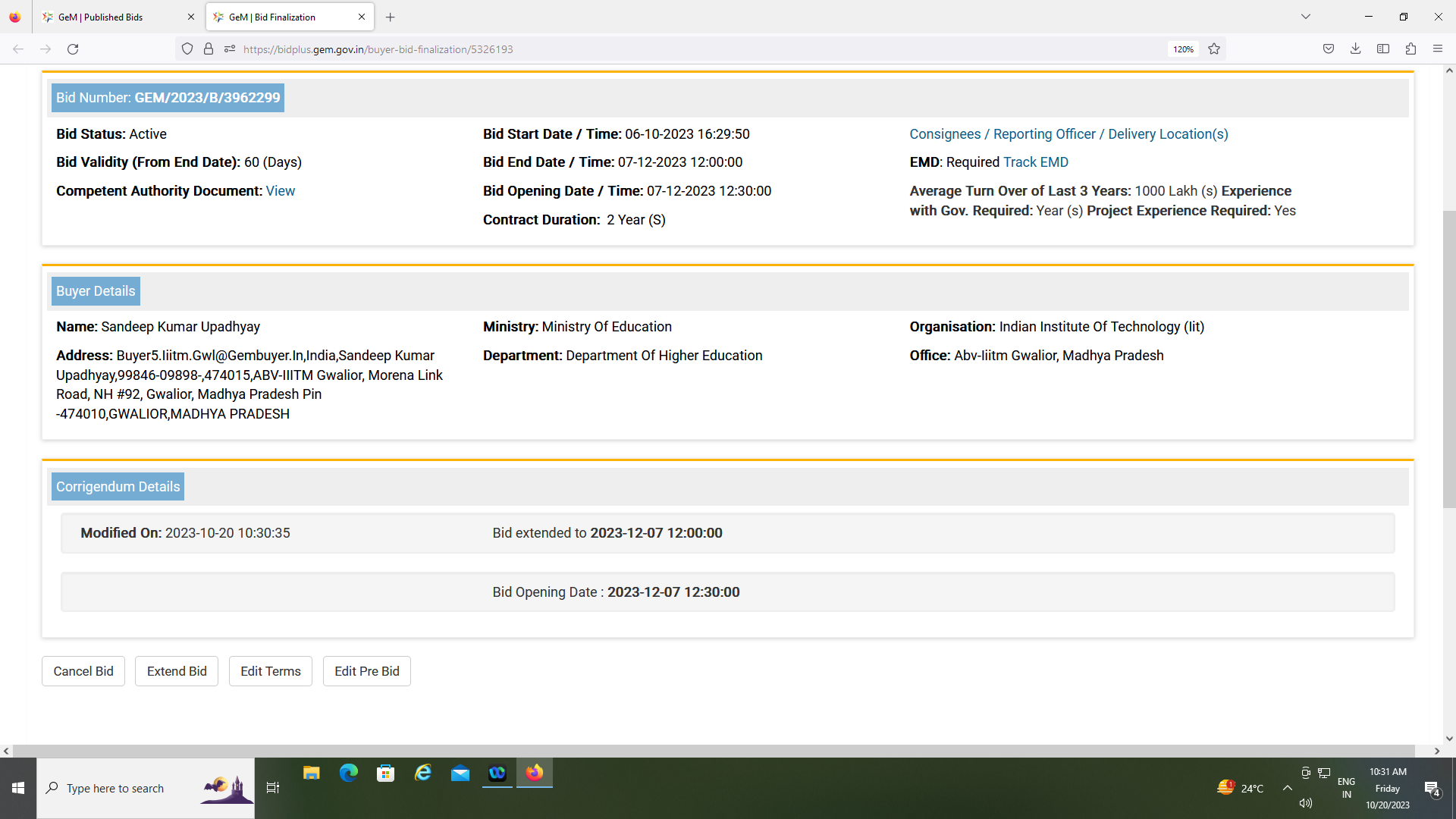The height and width of the screenshot is (819, 1456).
Task: Open the Windows Start menu
Action: tap(18, 789)
